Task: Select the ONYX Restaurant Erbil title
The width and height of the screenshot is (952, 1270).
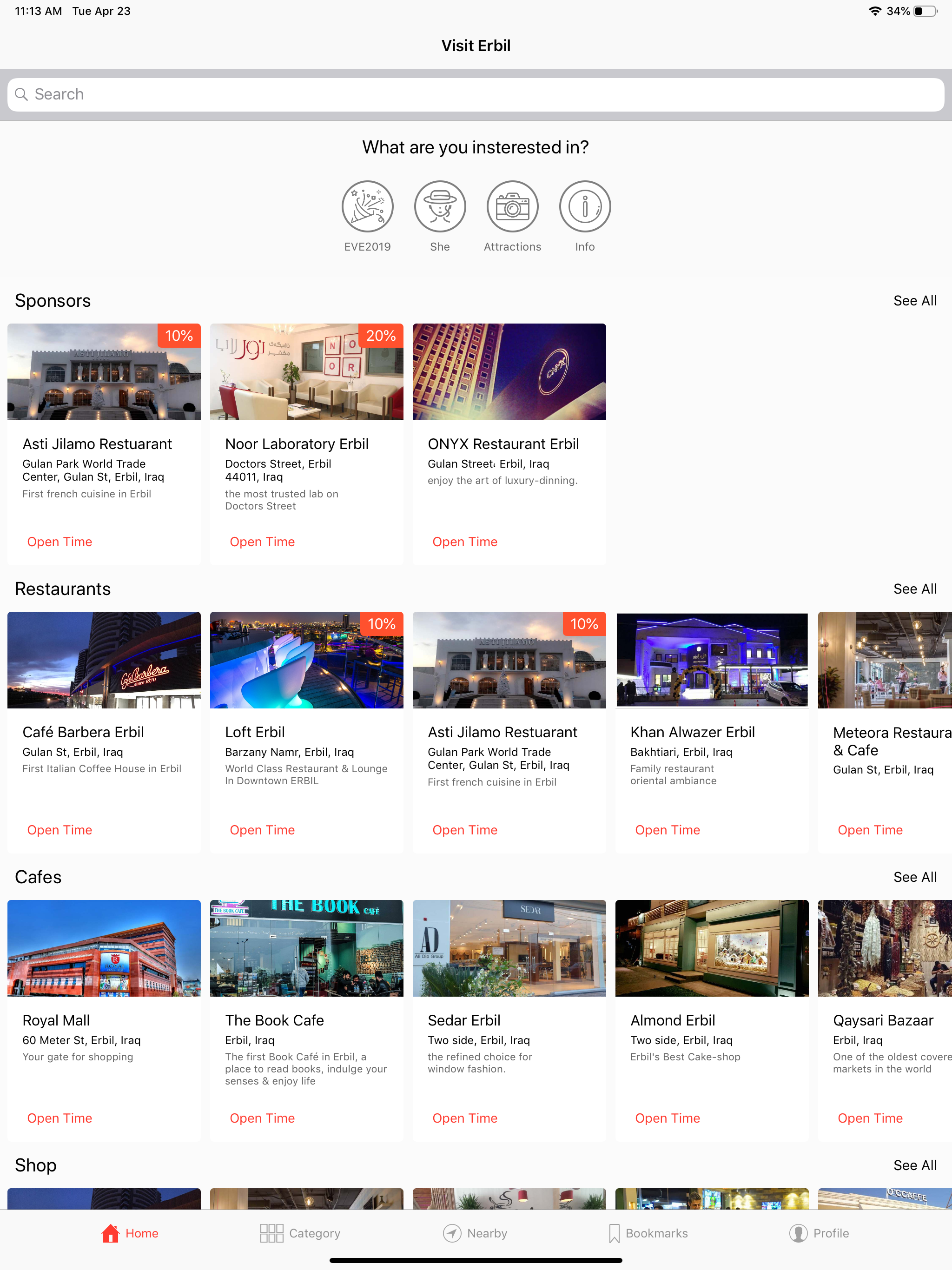Action: point(503,444)
